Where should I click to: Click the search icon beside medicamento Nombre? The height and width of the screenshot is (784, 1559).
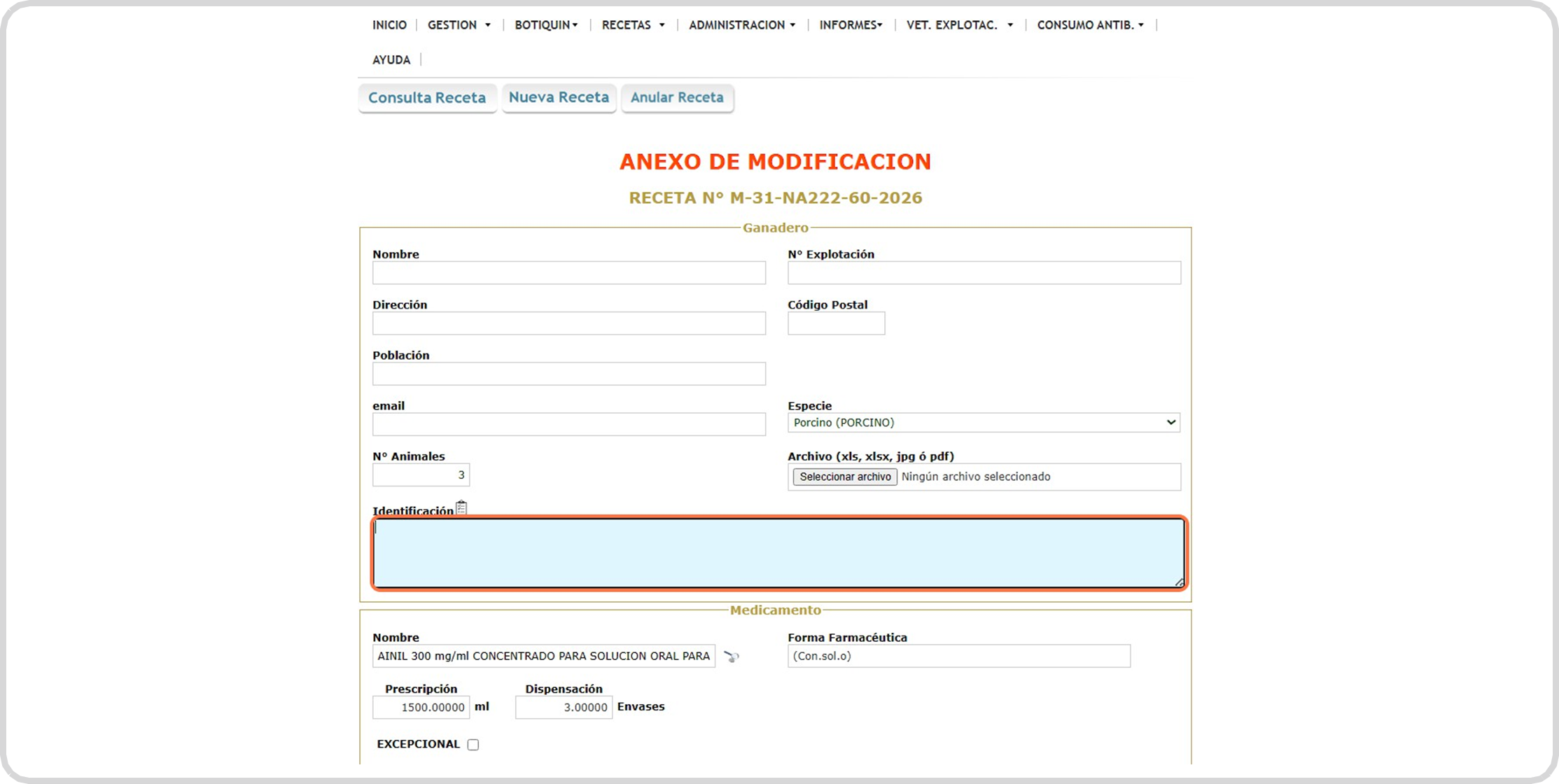click(731, 657)
